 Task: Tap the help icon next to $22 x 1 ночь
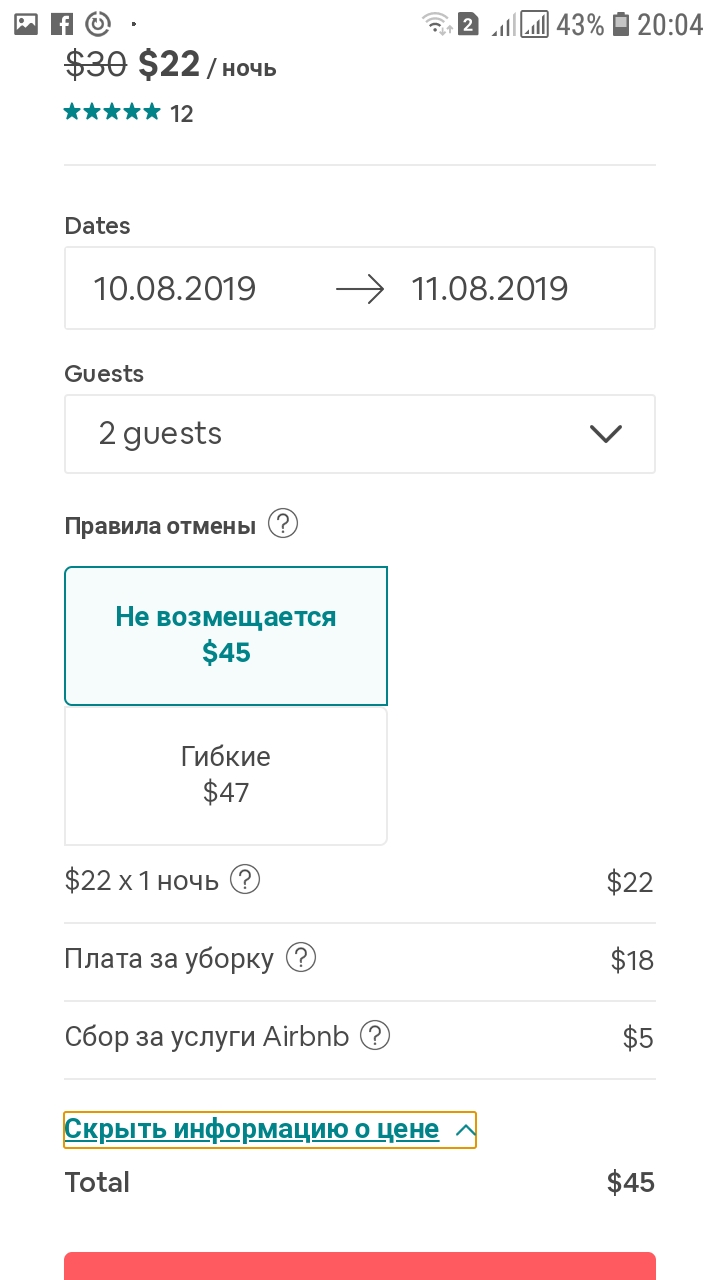click(x=245, y=880)
